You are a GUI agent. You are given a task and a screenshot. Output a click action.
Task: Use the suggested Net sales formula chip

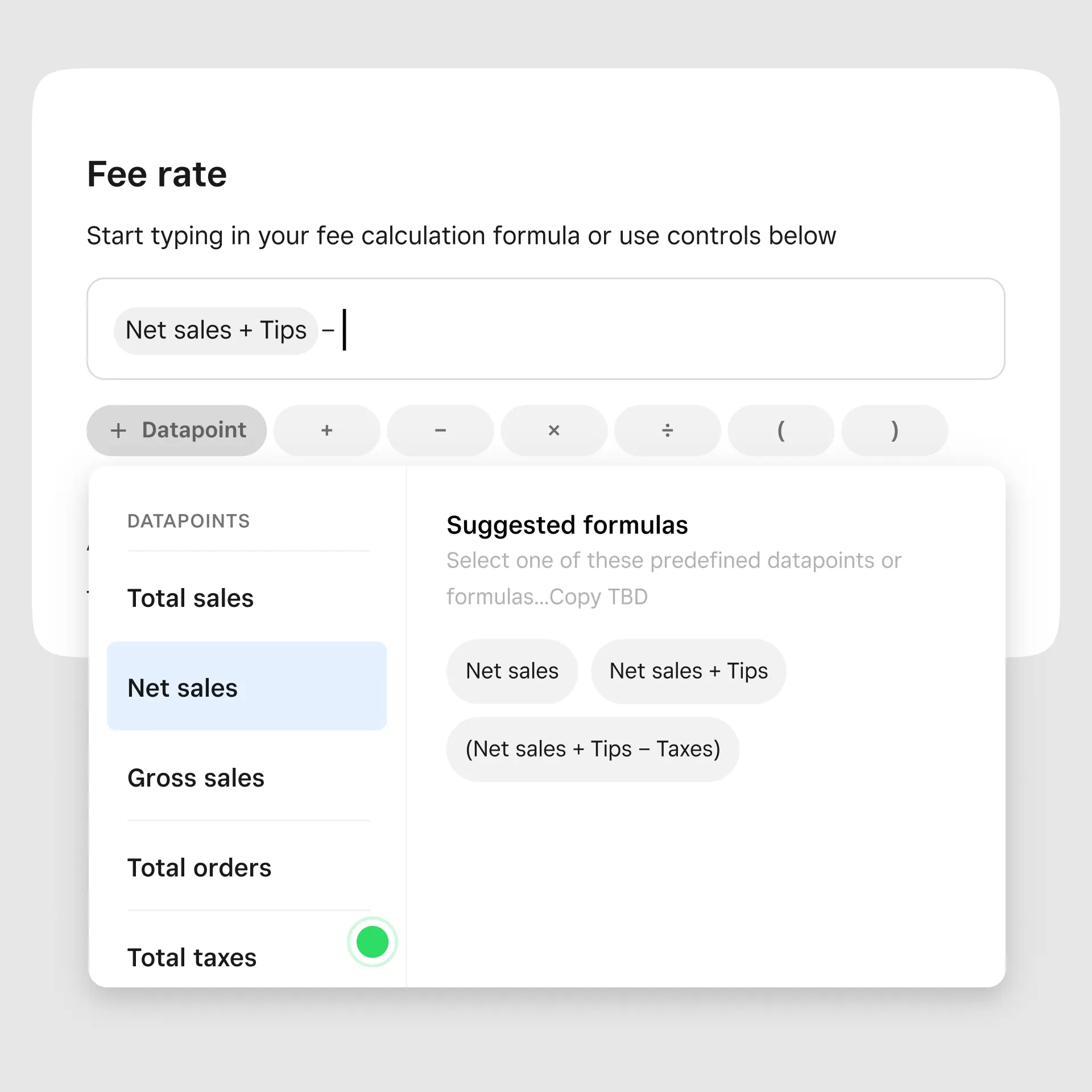(512, 671)
